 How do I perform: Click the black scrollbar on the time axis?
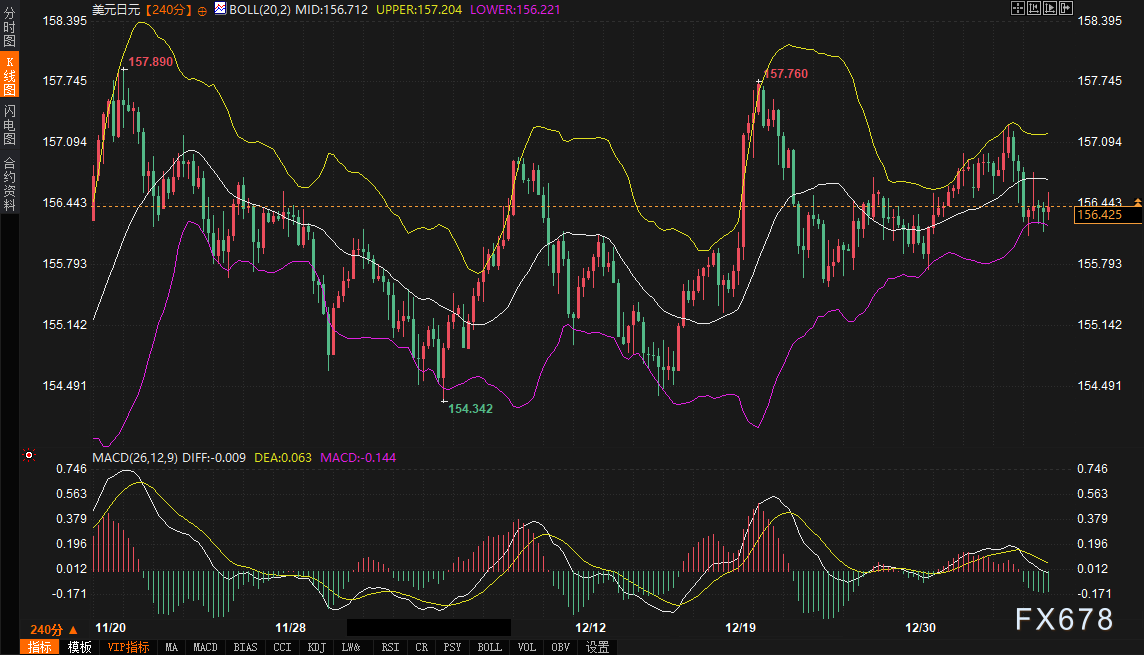tap(428, 628)
